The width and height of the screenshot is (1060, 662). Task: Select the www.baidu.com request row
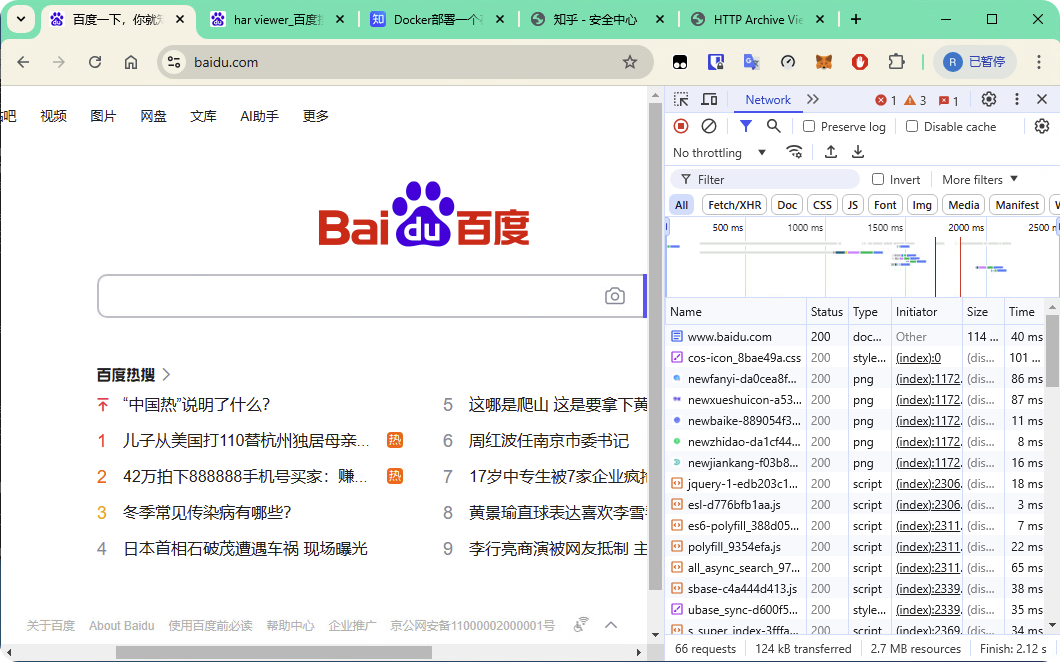(857, 336)
